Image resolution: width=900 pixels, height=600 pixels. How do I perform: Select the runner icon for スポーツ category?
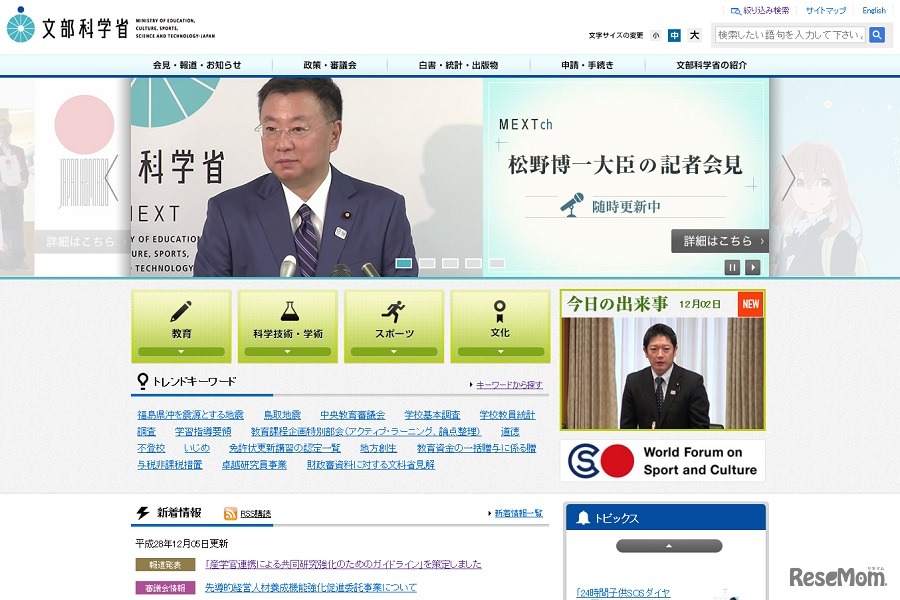click(394, 313)
